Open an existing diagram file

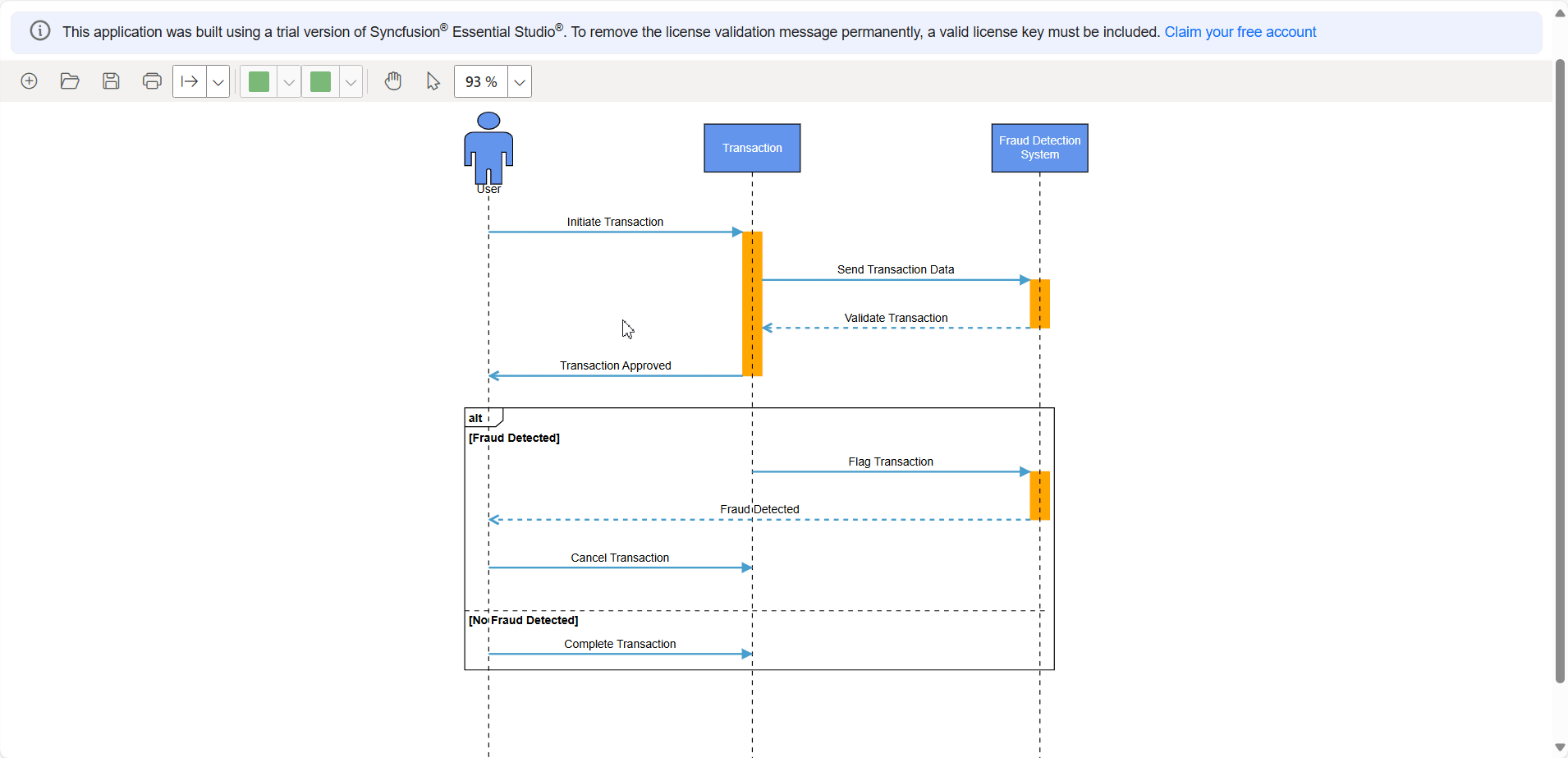[x=70, y=80]
